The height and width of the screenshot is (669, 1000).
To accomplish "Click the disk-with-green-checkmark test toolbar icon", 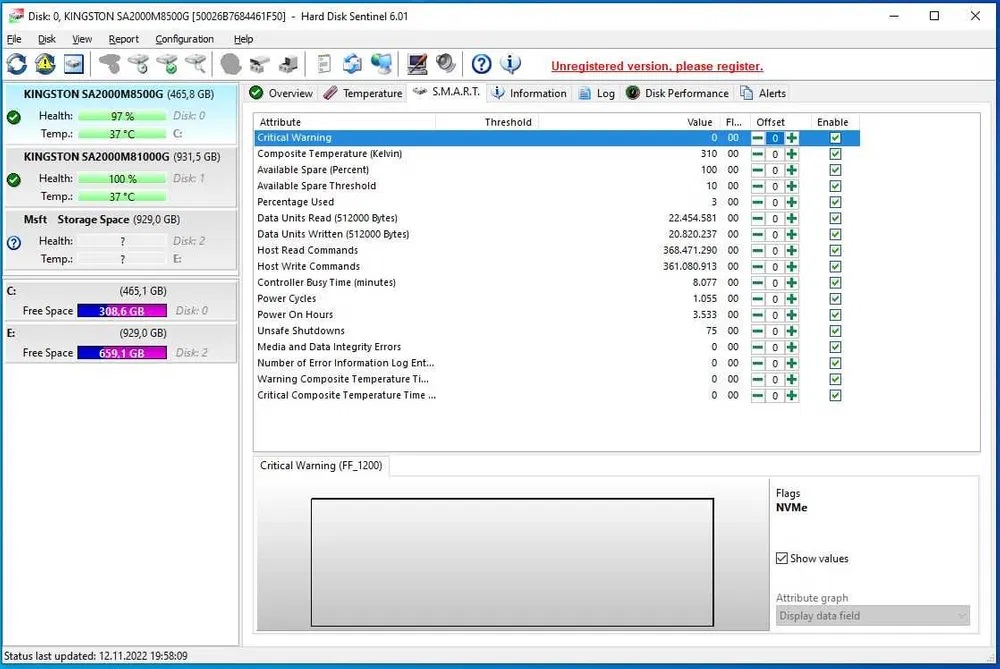I will click(167, 64).
